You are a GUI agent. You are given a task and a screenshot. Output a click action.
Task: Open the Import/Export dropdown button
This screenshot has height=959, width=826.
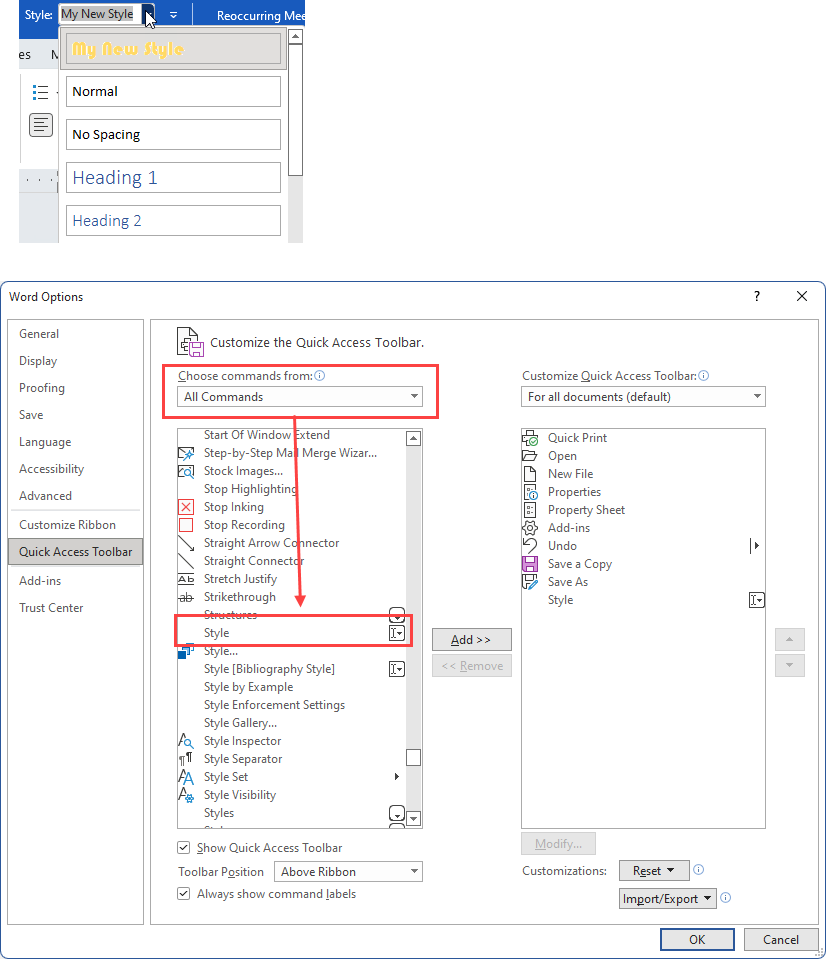[x=668, y=898]
